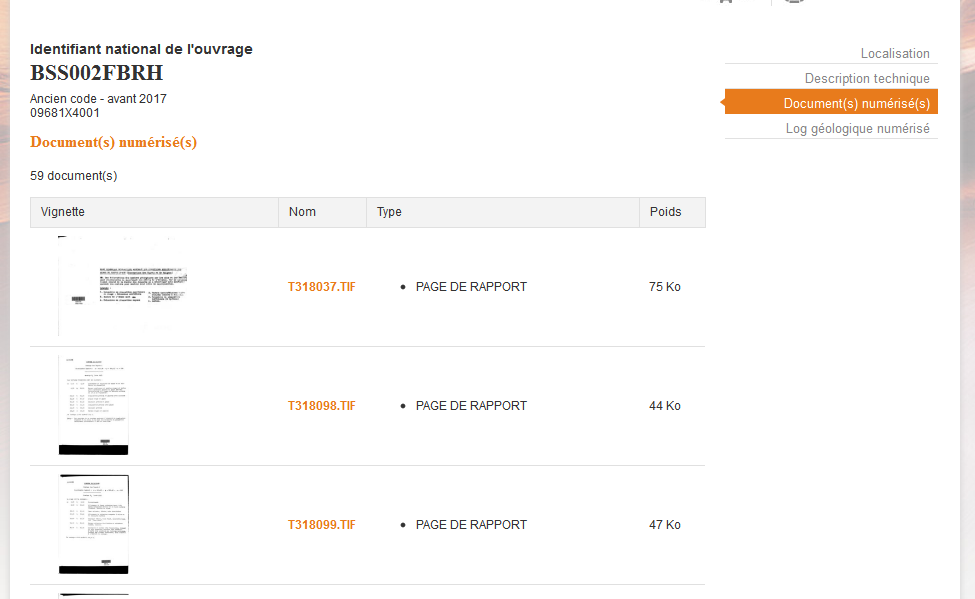Click the Type column header
Viewport: 975px width, 599px height.
coord(389,212)
